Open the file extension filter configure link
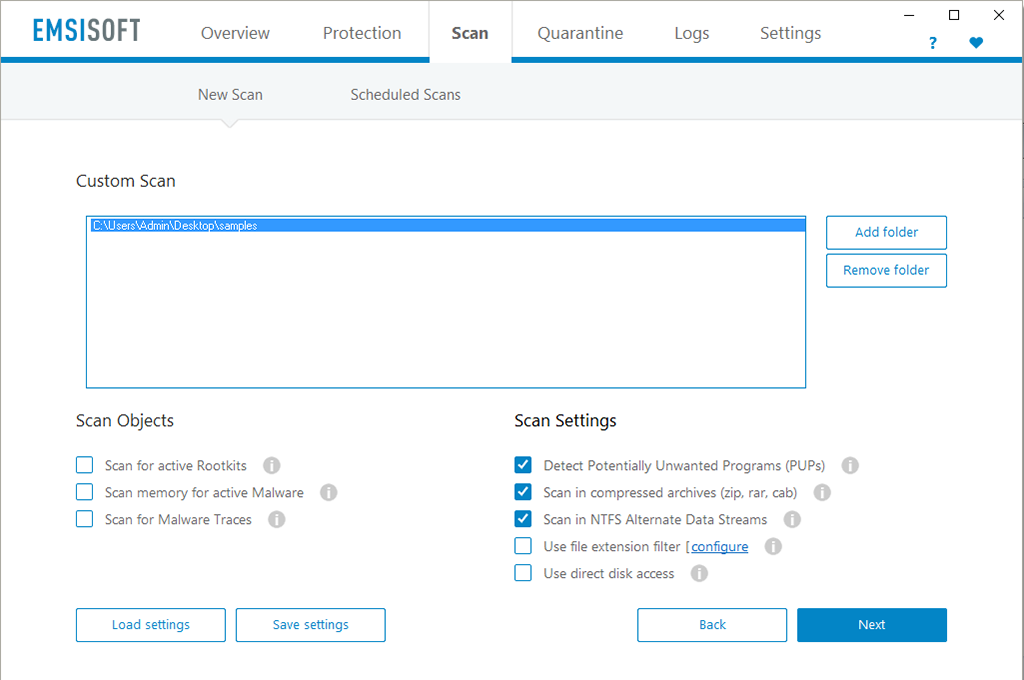This screenshot has height=680, width=1024. click(x=719, y=546)
